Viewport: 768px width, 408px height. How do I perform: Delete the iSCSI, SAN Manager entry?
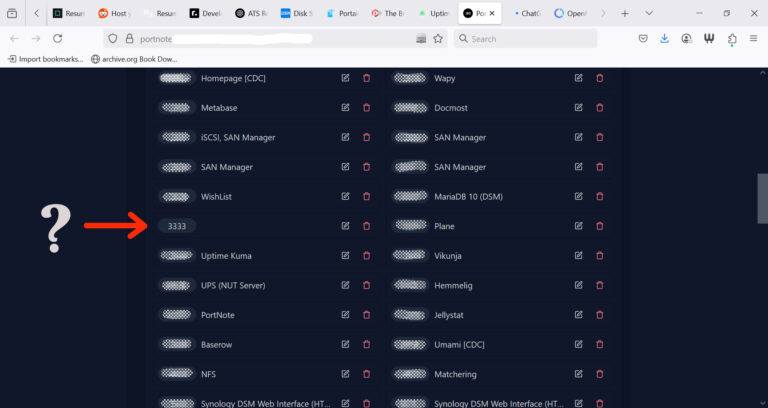[366, 137]
